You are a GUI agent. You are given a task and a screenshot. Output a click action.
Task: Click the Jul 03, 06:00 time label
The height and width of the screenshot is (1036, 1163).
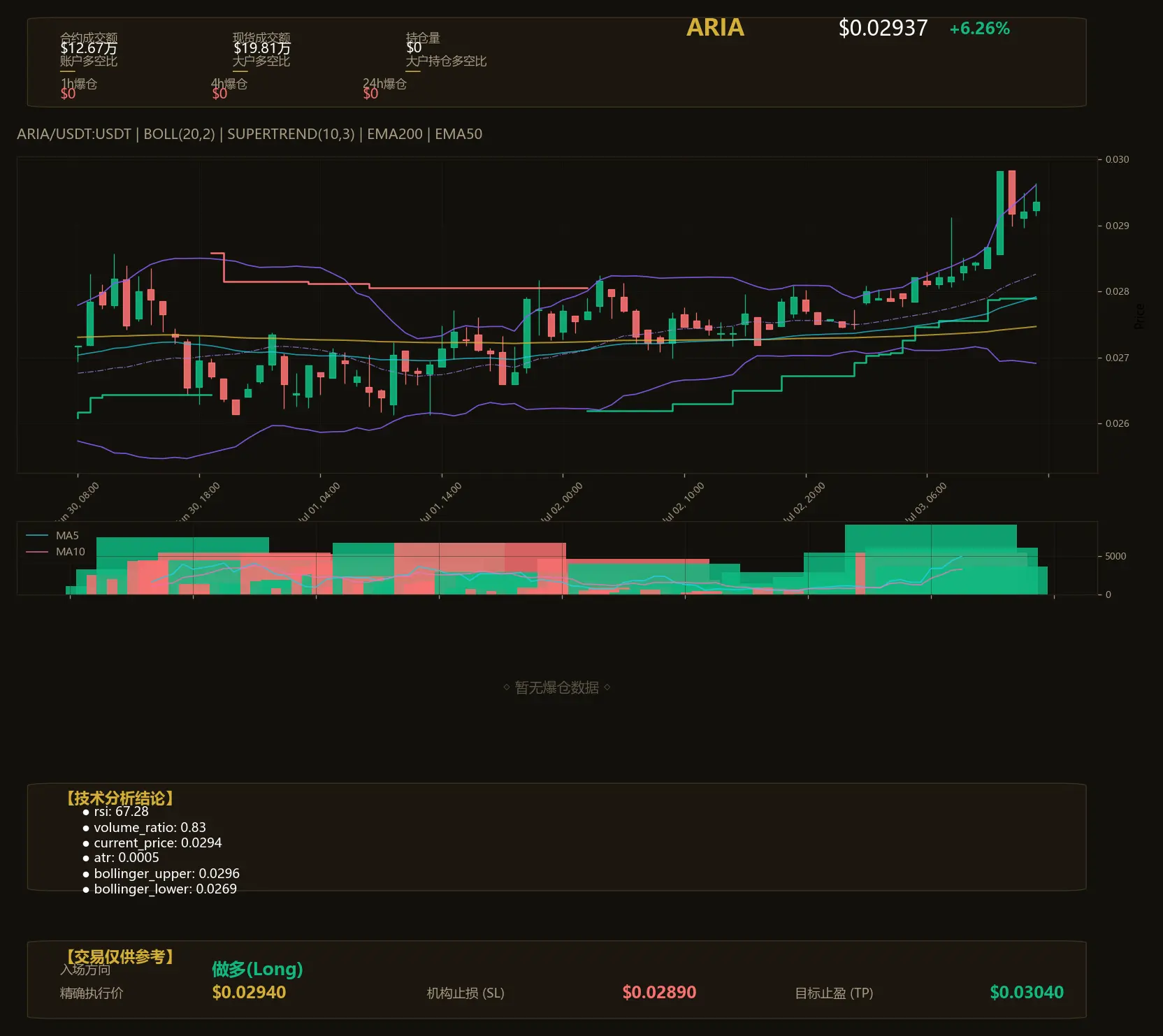point(926,502)
